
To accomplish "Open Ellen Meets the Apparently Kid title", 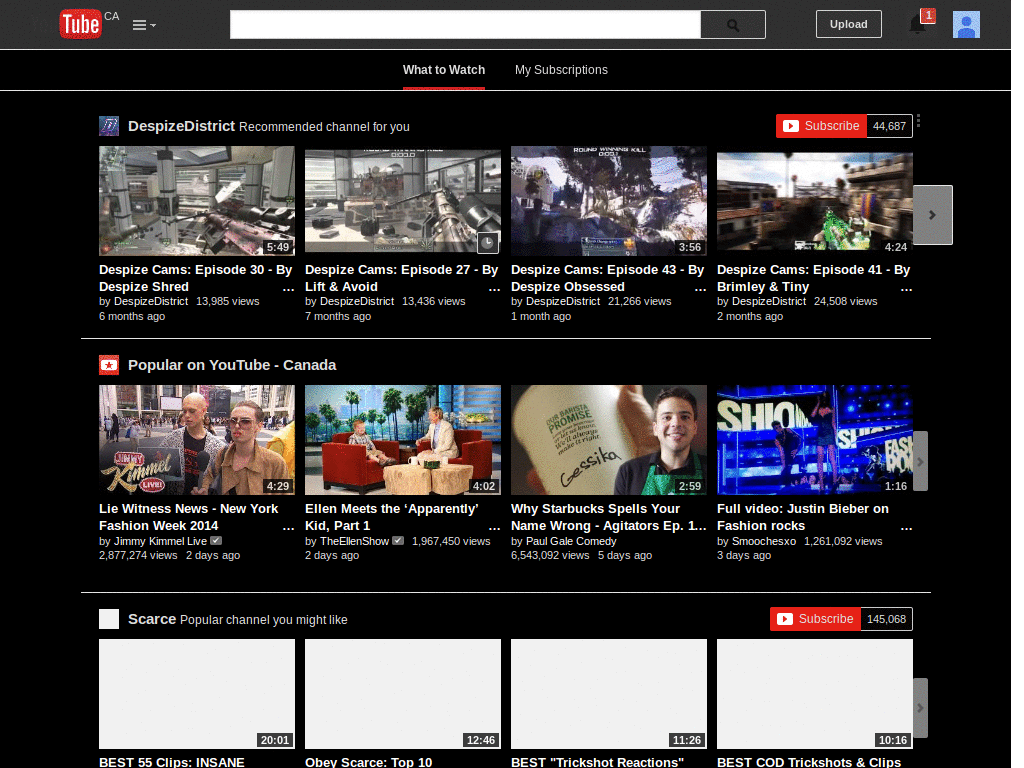I will [392, 517].
